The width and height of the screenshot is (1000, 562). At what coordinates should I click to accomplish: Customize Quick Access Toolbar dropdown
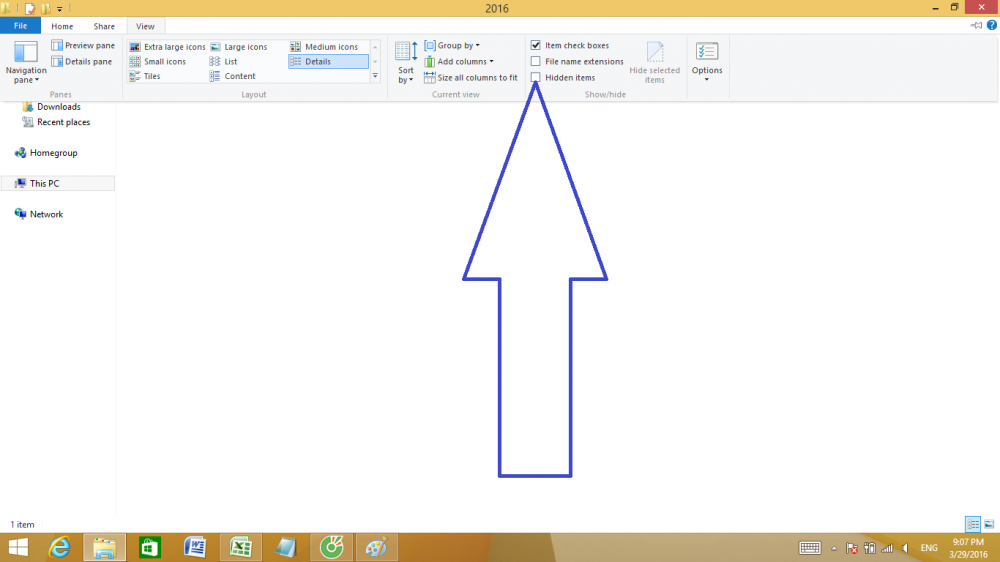[x=59, y=9]
